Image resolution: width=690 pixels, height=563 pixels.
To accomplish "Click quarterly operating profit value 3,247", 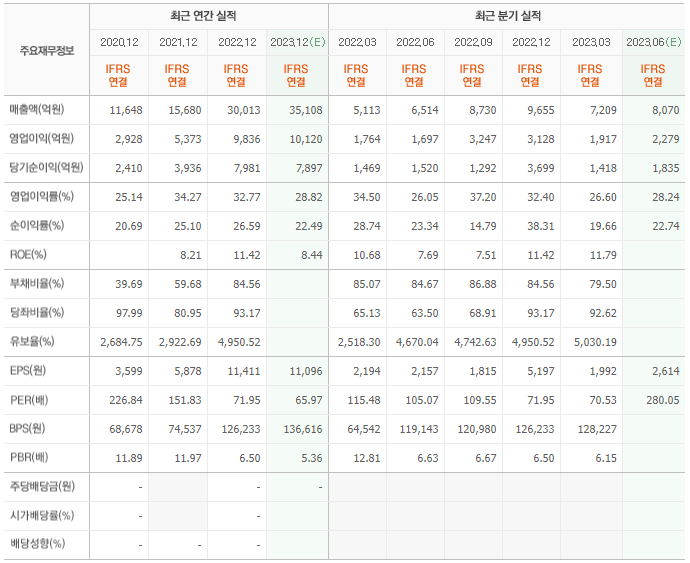I will pyautogui.click(x=483, y=139).
